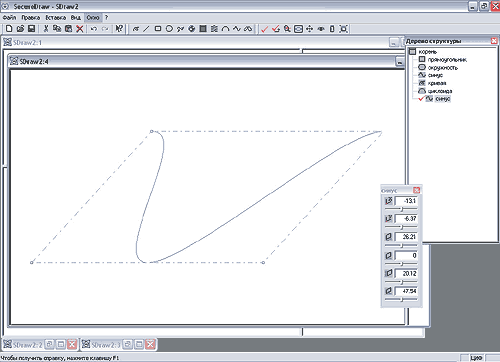Click the slider under the -13.1 field
The height and width of the screenshot is (362, 500).
401,209
